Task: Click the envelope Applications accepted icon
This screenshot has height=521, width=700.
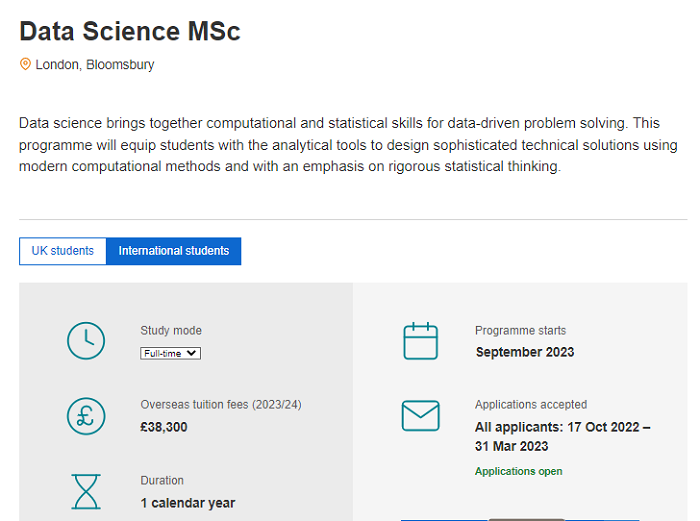Action: click(x=420, y=416)
